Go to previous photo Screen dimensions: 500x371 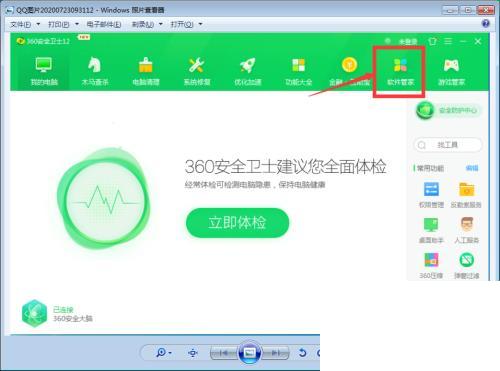click(224, 353)
